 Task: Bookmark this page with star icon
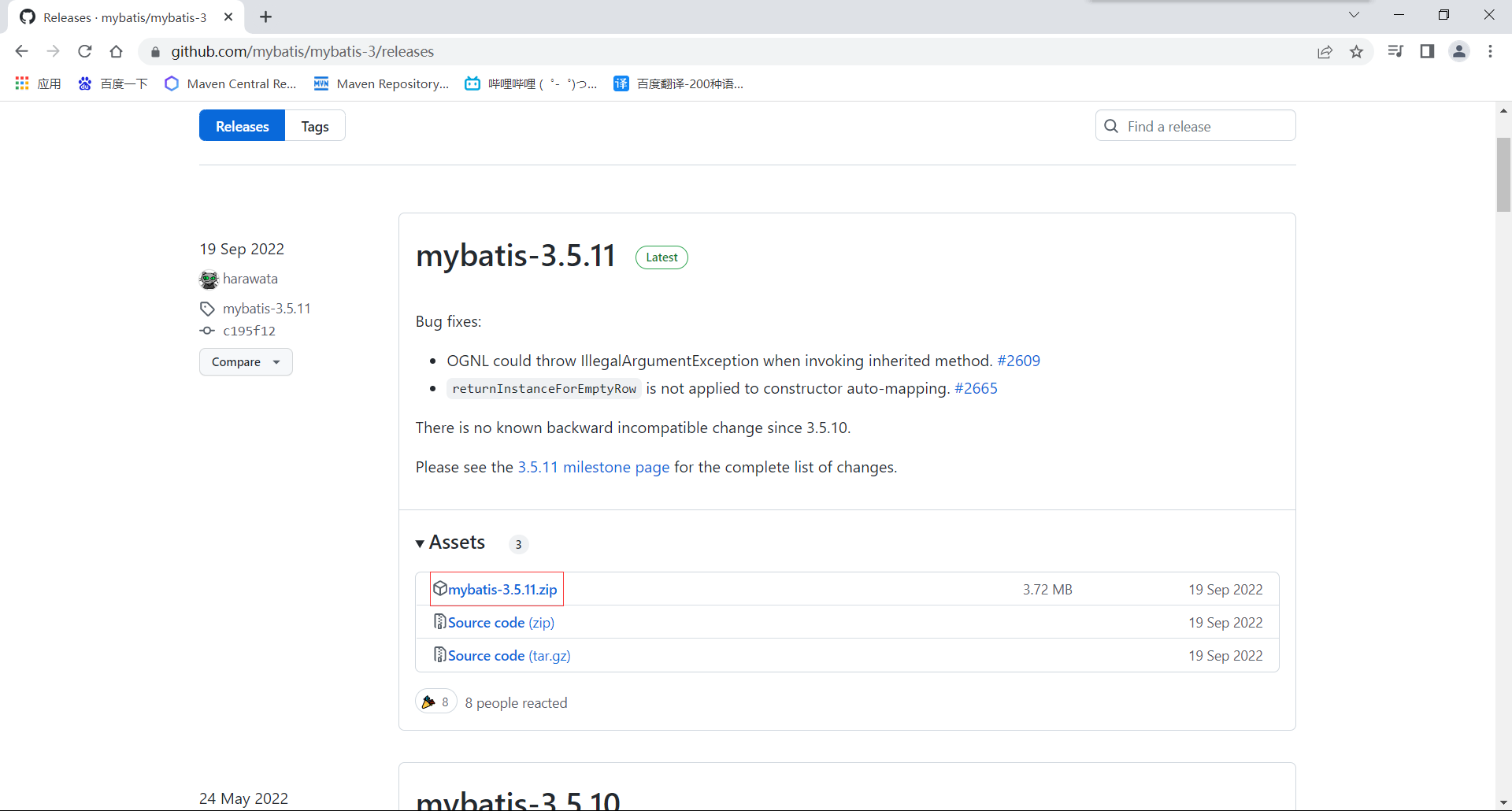point(1356,51)
